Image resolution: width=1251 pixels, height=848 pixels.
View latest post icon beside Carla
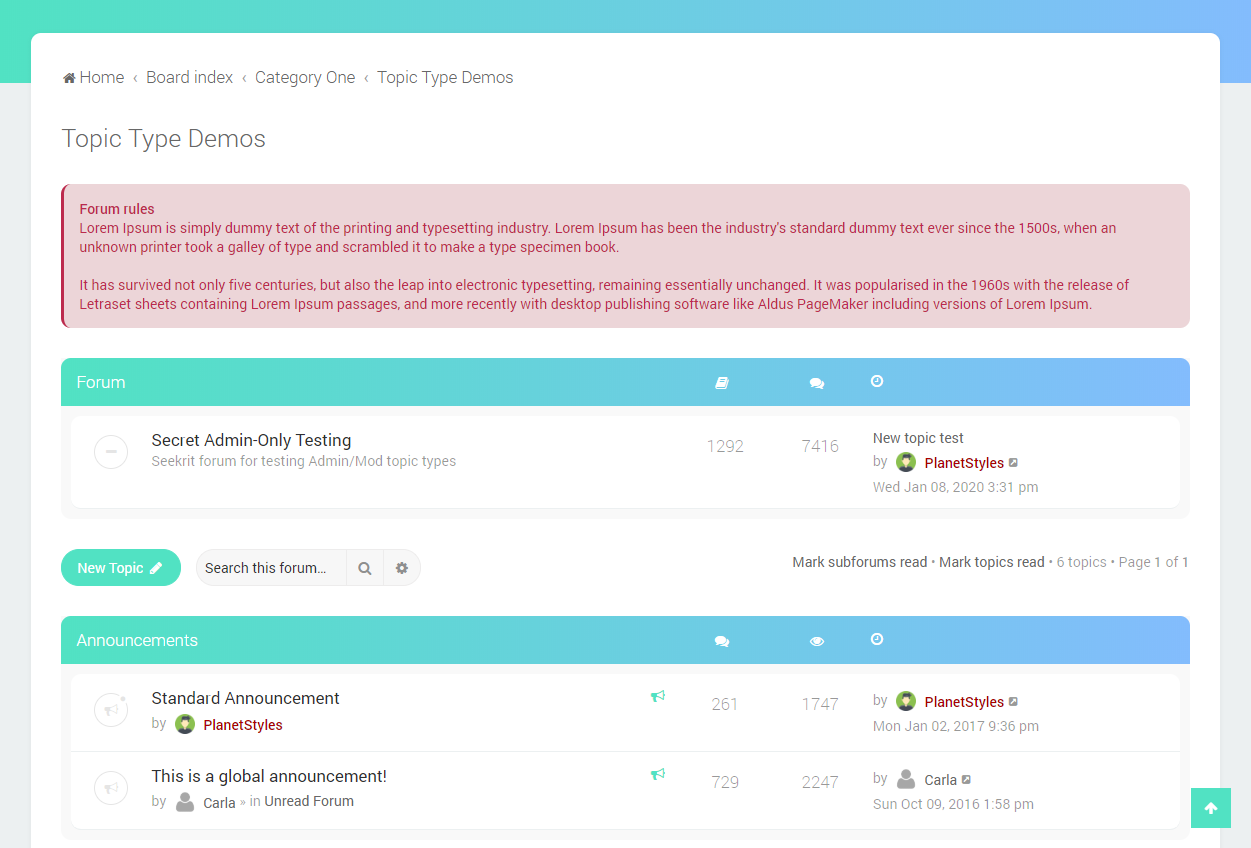(x=966, y=780)
